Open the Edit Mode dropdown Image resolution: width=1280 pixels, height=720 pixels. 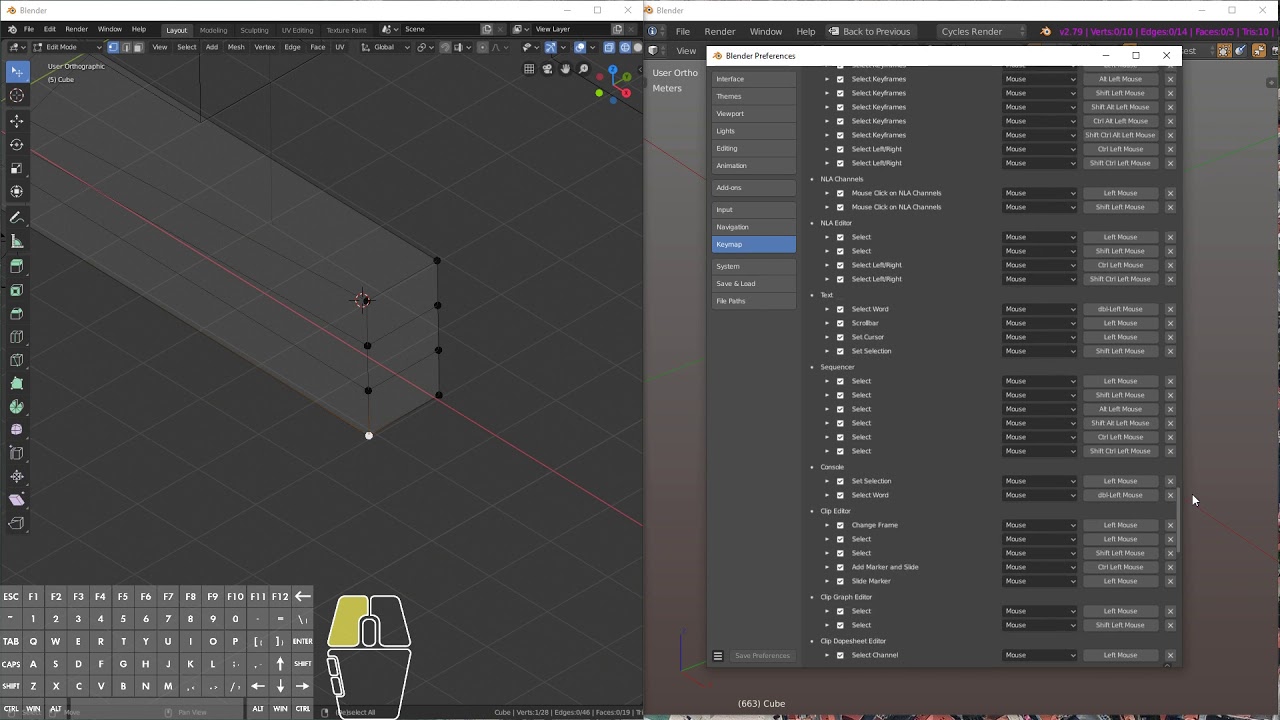67,47
